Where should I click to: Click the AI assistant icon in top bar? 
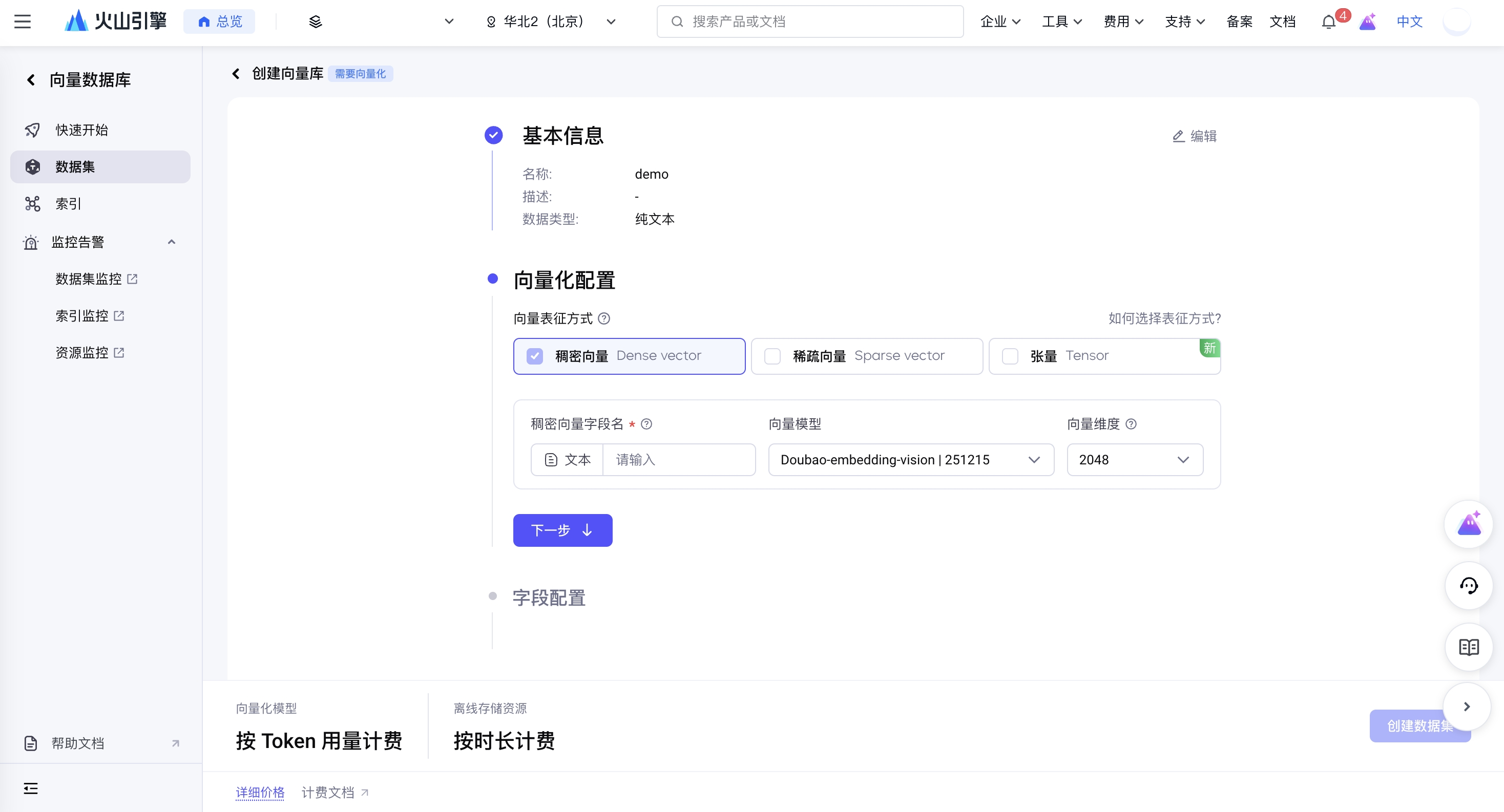point(1367,22)
